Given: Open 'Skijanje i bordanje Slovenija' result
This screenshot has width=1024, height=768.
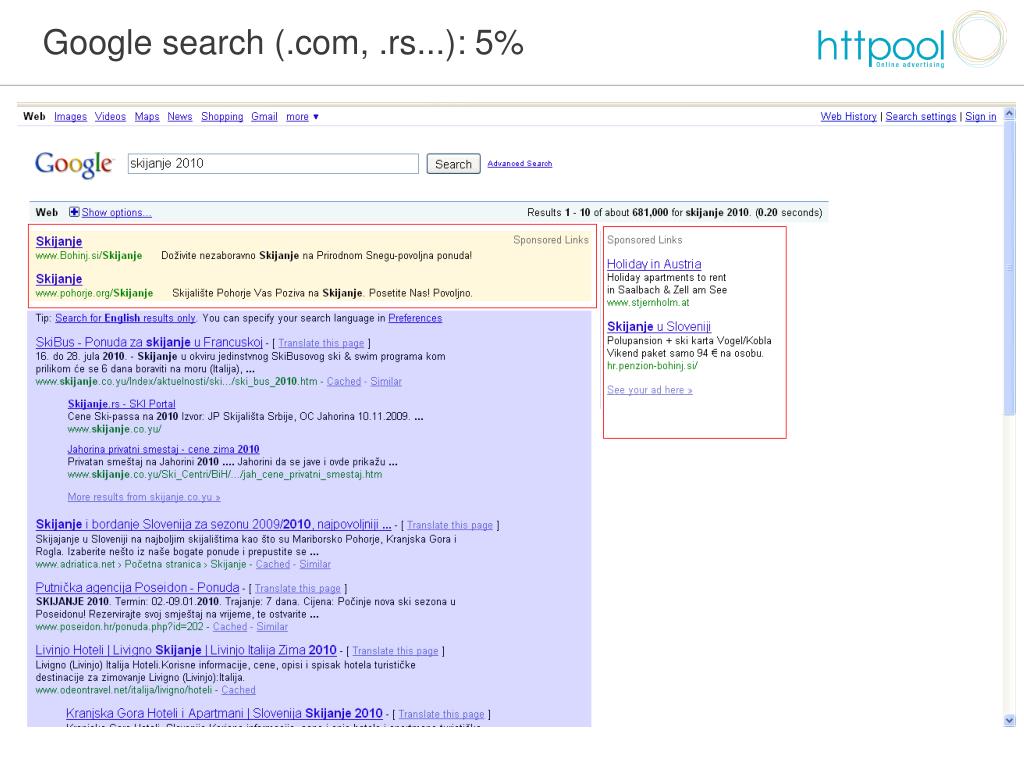Looking at the screenshot, I should [x=214, y=524].
